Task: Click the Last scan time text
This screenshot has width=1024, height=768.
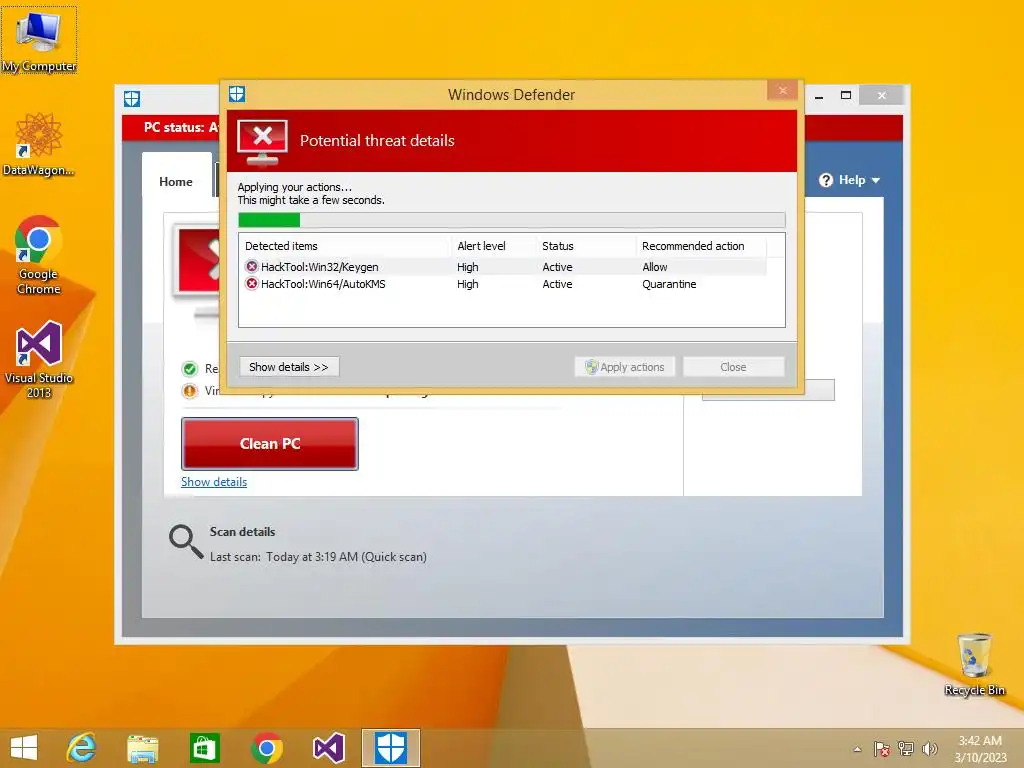Action: tap(318, 556)
